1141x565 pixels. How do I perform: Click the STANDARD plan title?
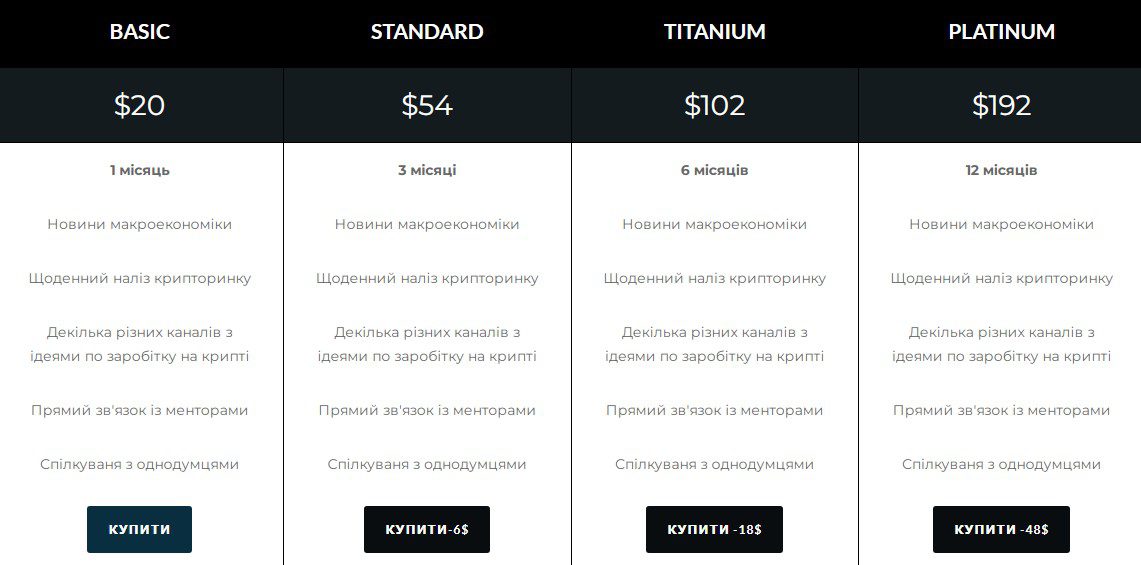pos(427,32)
